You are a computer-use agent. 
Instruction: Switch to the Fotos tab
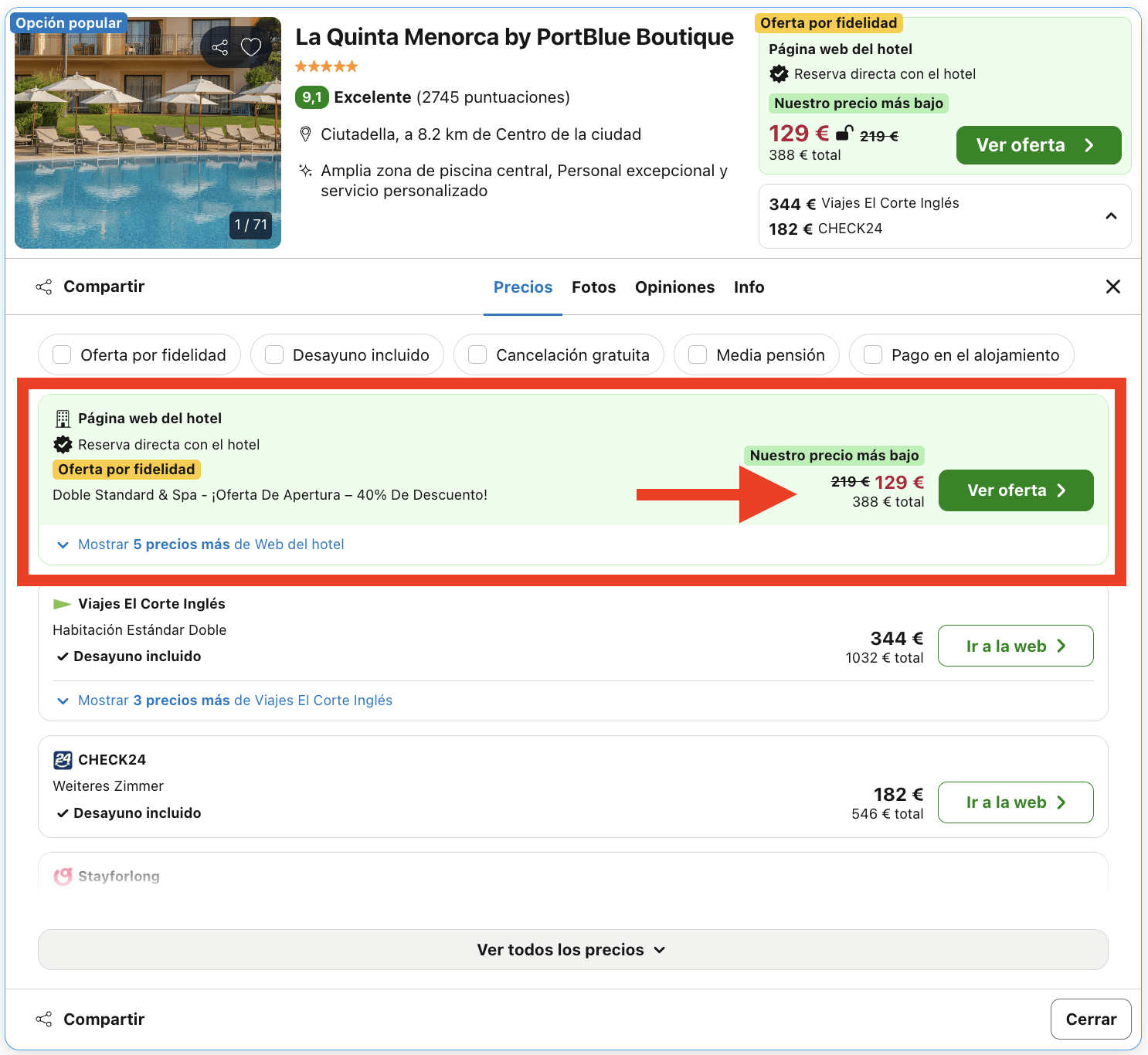tap(593, 287)
